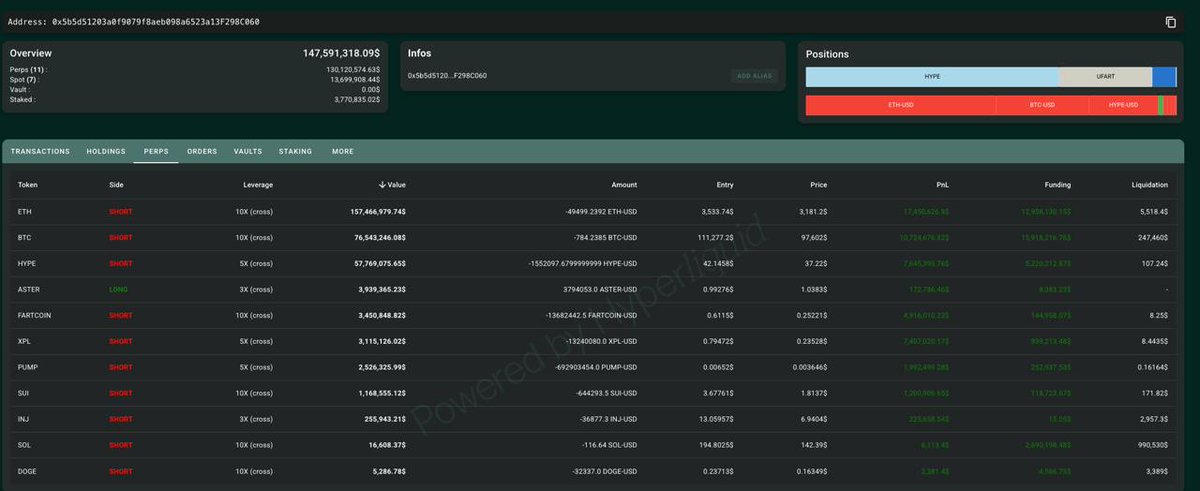This screenshot has height=491, width=1200.
Task: Click the DOGE token row name
Action: pyautogui.click(x=27, y=471)
